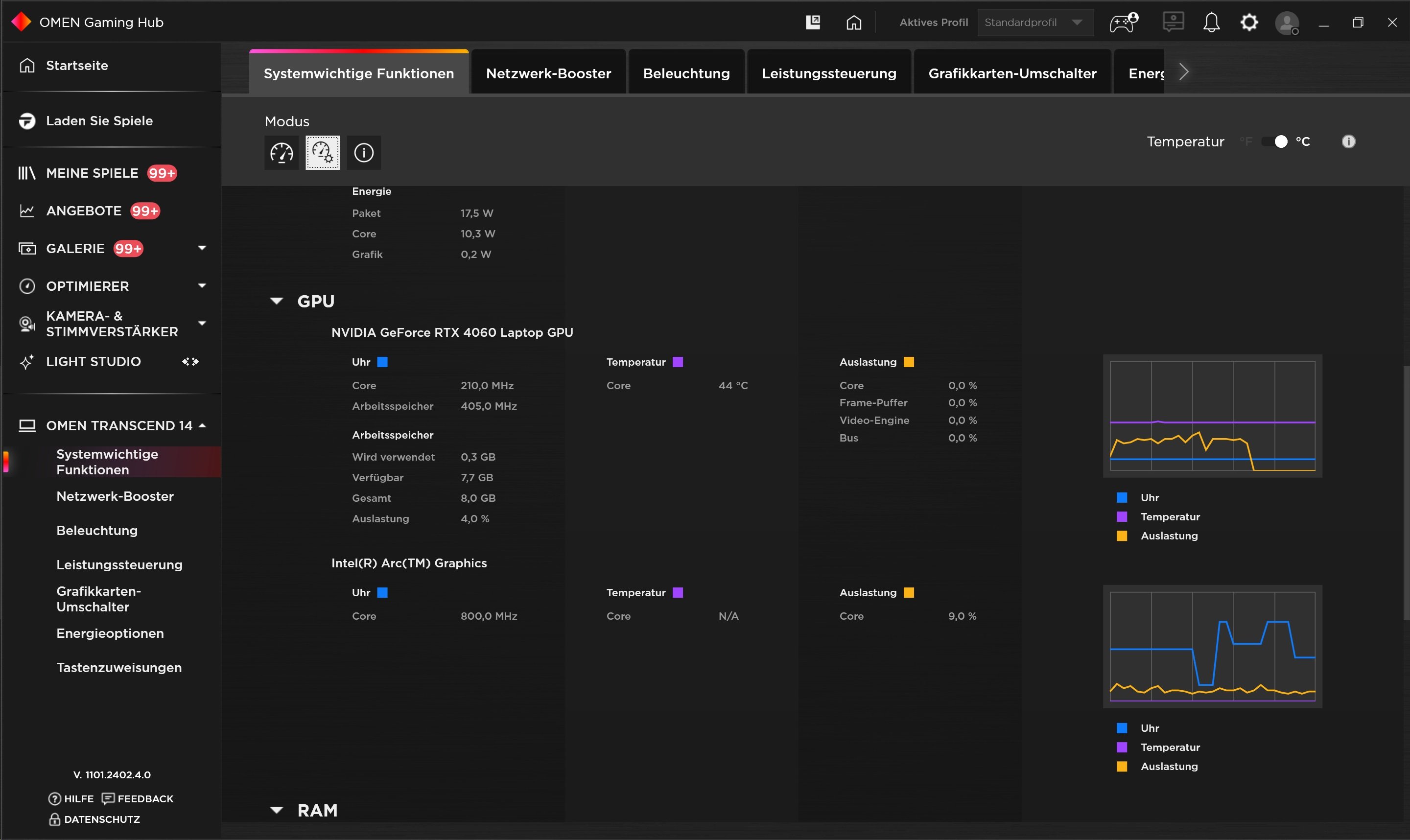Screen dimensions: 1410x840
Task: Toggle Auslastung in the NVIDIA graph legend
Action: coord(1157,536)
